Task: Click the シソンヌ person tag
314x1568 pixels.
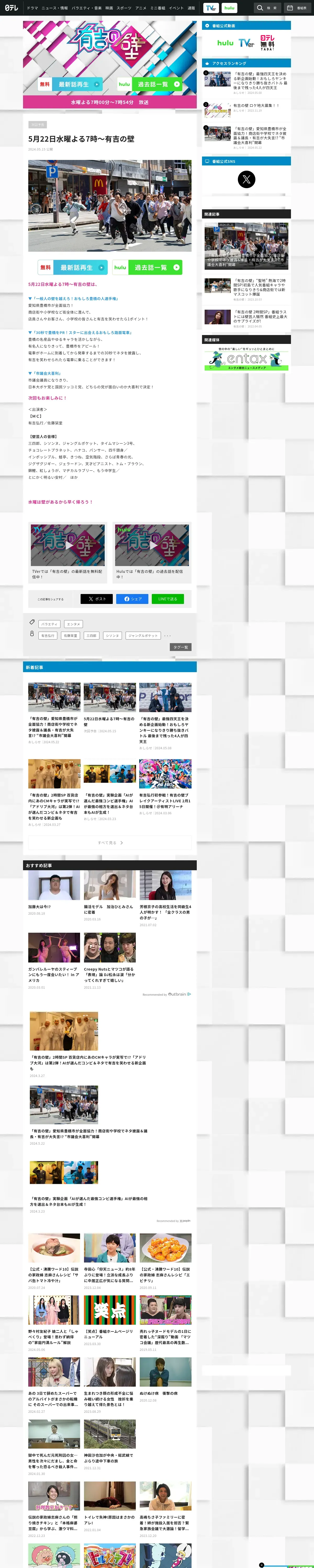Action: pos(112,636)
